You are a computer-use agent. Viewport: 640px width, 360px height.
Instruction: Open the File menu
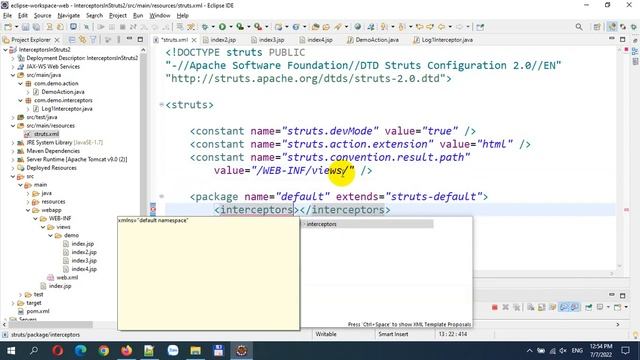(7, 16)
